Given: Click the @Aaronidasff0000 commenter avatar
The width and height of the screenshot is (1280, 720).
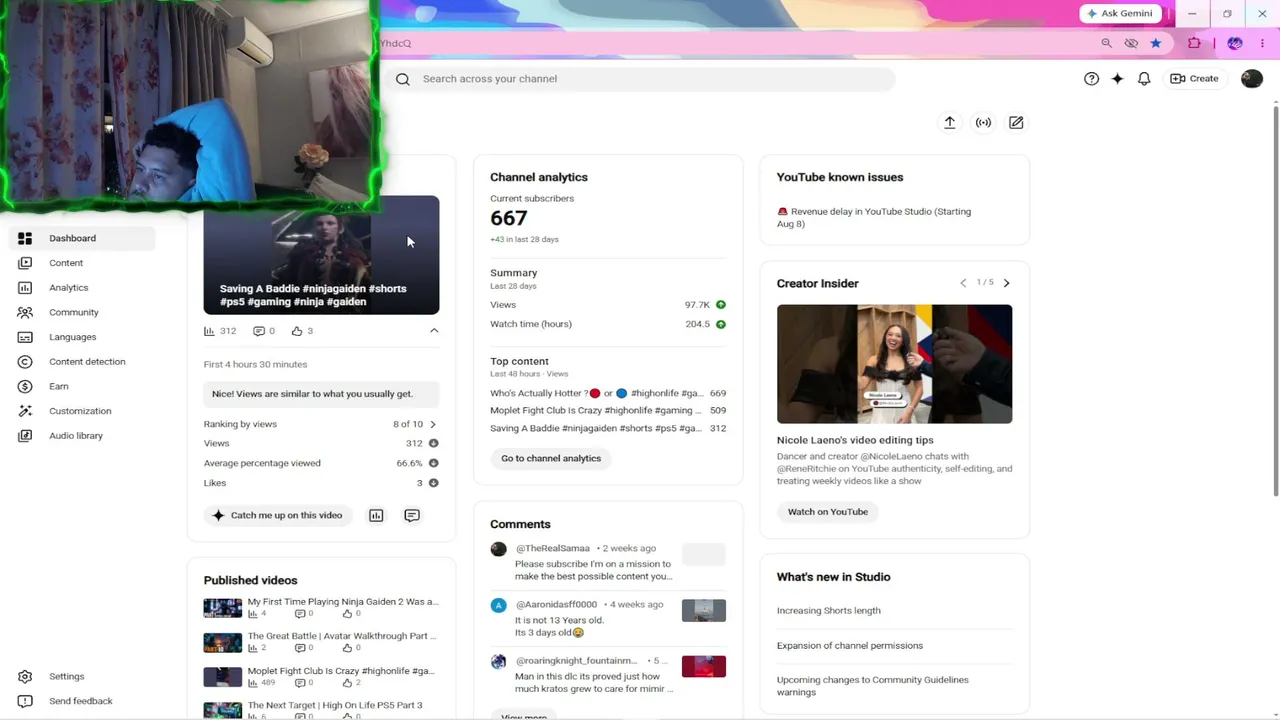Looking at the screenshot, I should click(498, 605).
